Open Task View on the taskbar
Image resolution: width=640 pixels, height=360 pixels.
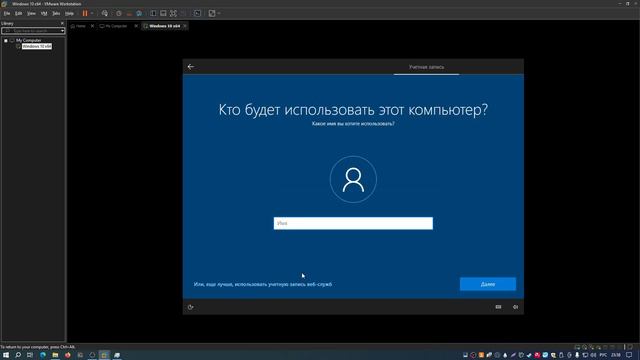click(30, 355)
